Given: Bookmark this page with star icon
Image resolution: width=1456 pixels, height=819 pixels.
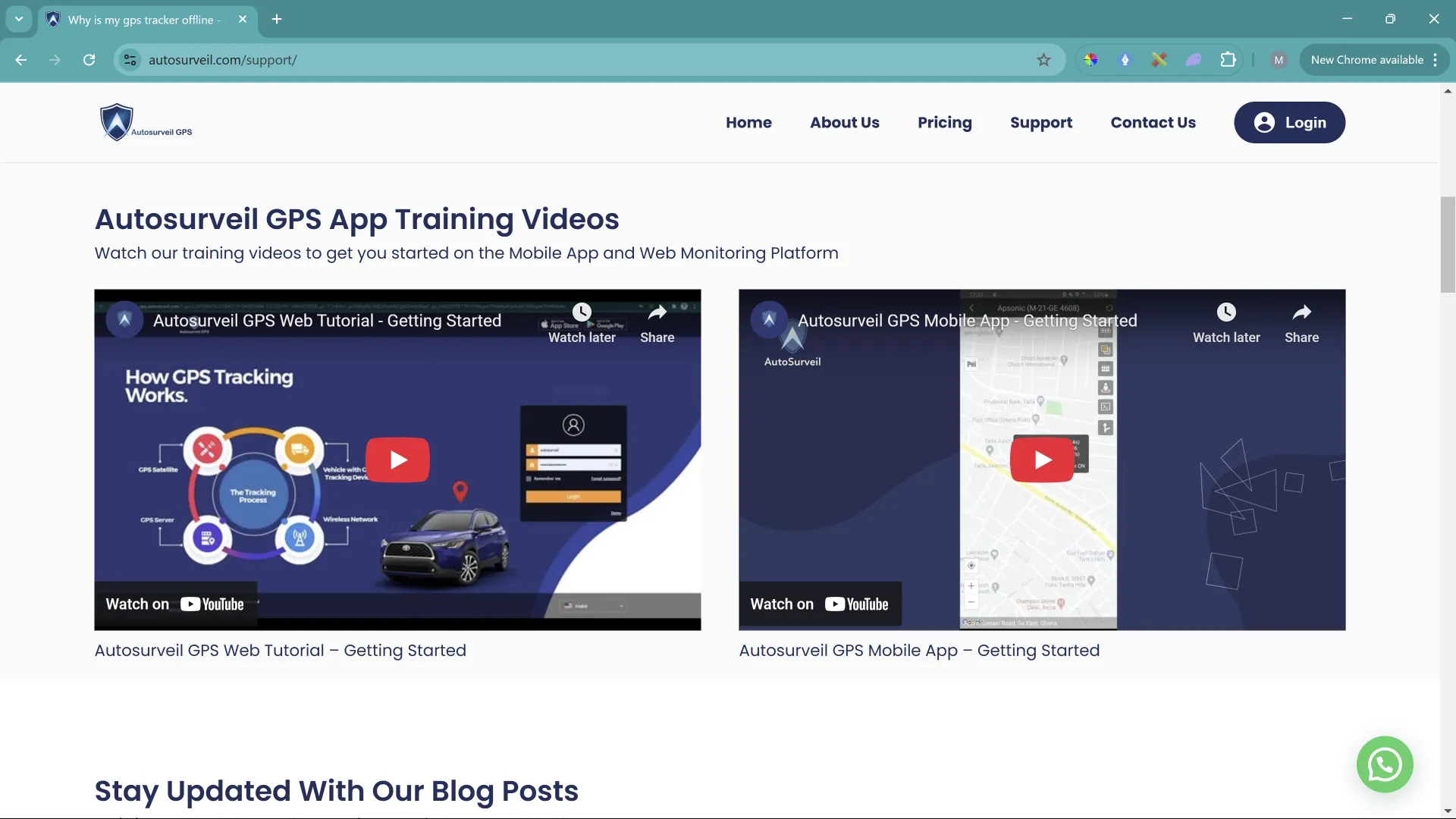Looking at the screenshot, I should click(1043, 60).
